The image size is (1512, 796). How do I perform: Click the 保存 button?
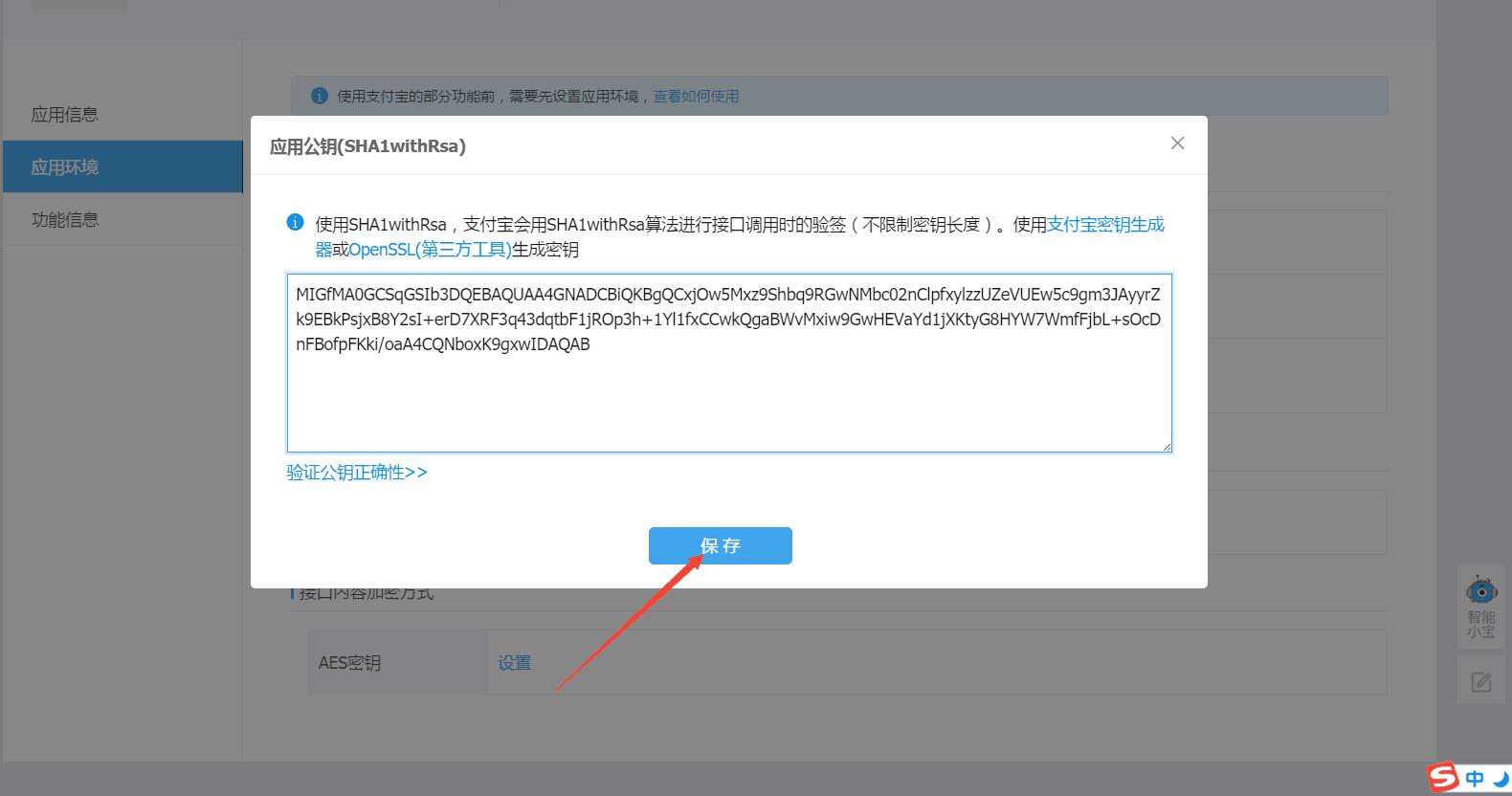(720, 545)
